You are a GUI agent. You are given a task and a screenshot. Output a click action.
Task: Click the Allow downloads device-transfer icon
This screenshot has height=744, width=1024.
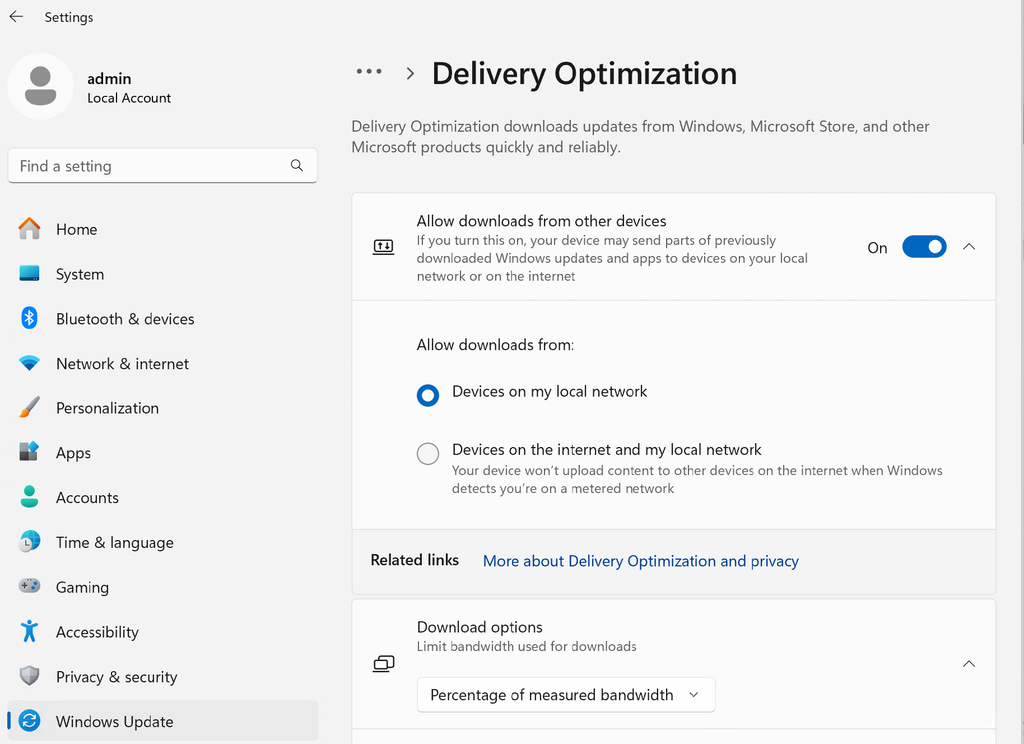(x=383, y=247)
